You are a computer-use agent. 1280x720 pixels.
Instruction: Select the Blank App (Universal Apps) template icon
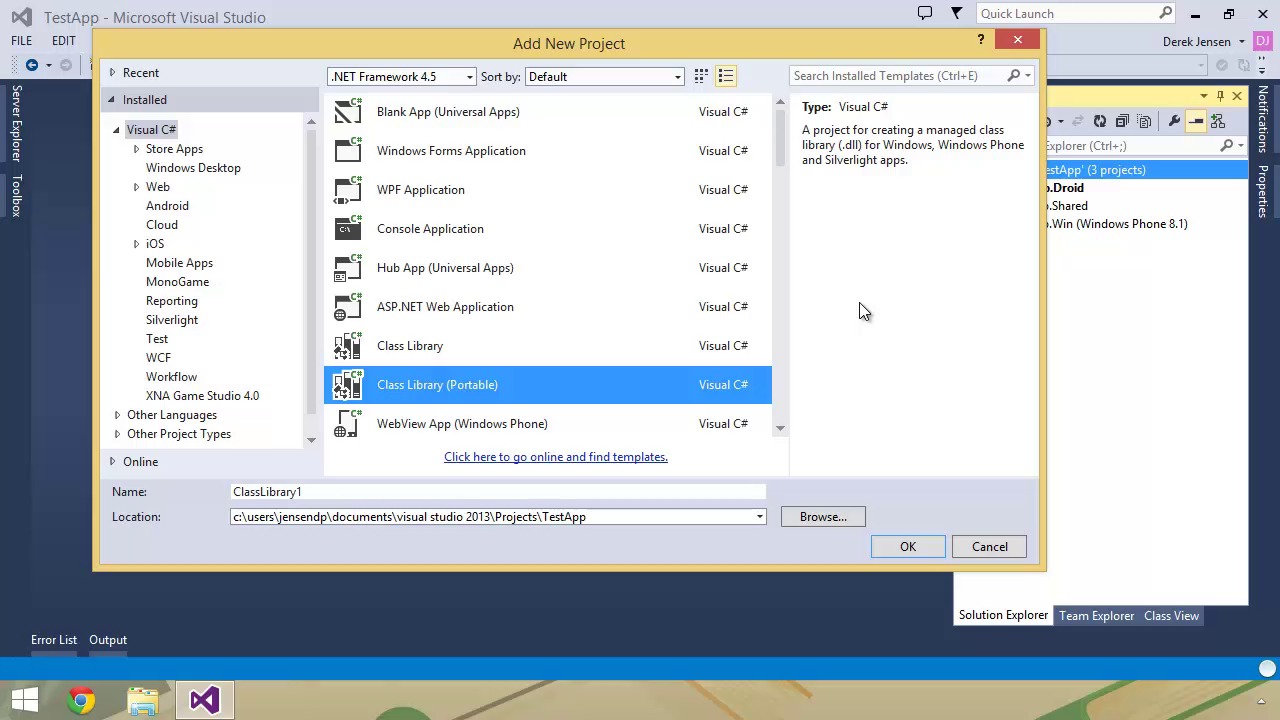pos(347,111)
